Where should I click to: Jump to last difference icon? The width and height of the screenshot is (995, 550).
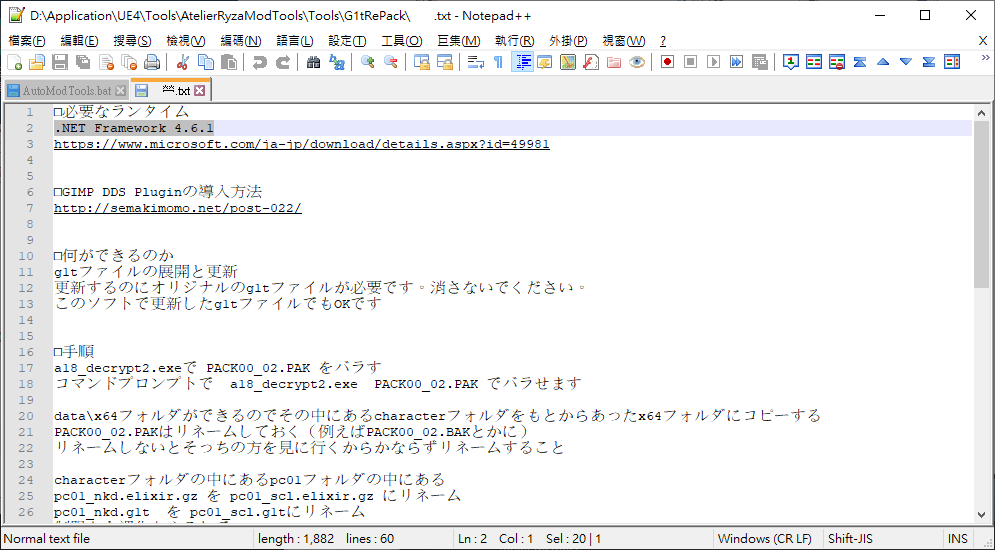[929, 62]
